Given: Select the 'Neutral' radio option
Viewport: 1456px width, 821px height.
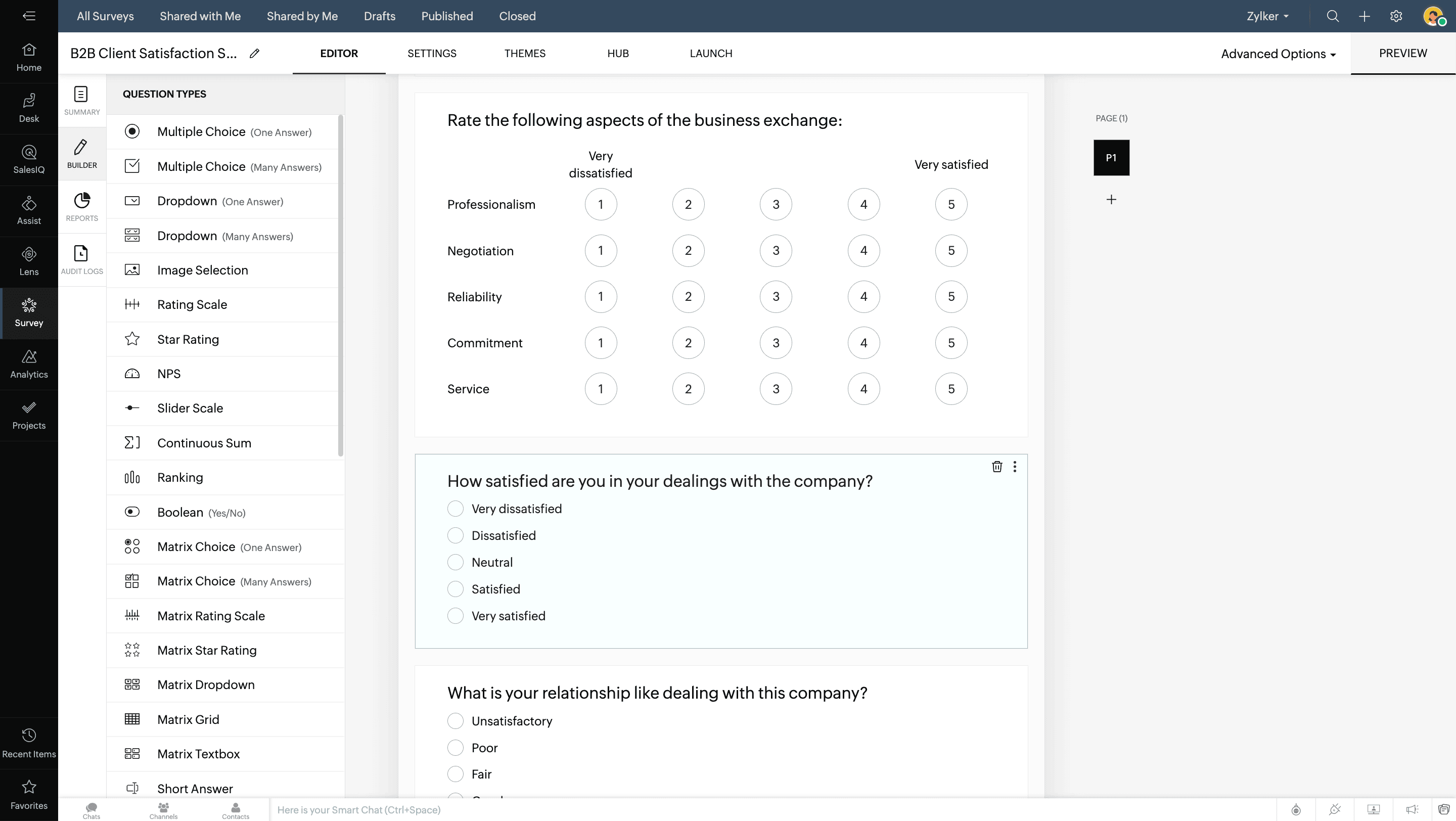Looking at the screenshot, I should pyautogui.click(x=456, y=562).
